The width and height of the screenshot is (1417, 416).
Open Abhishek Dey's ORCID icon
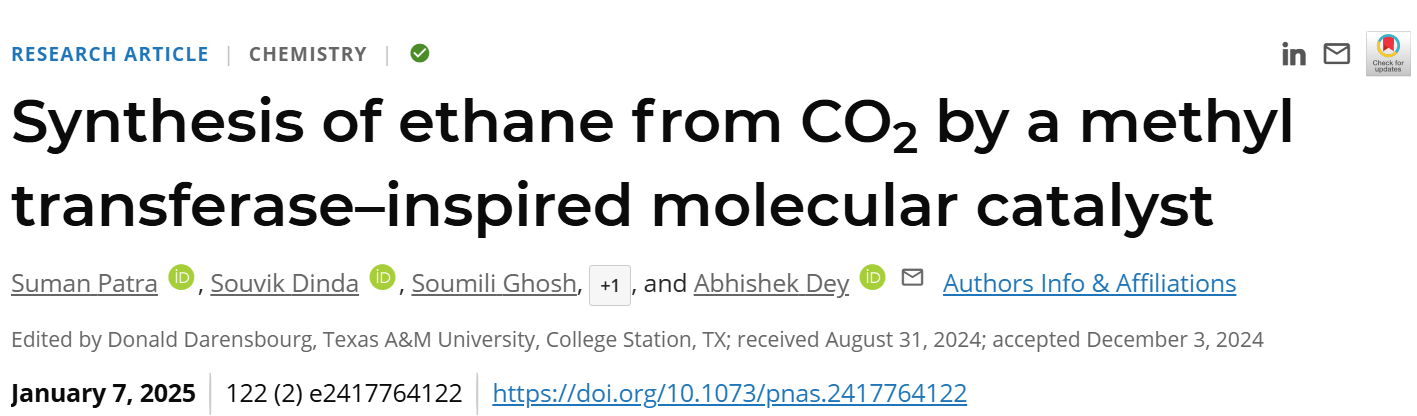click(x=873, y=277)
